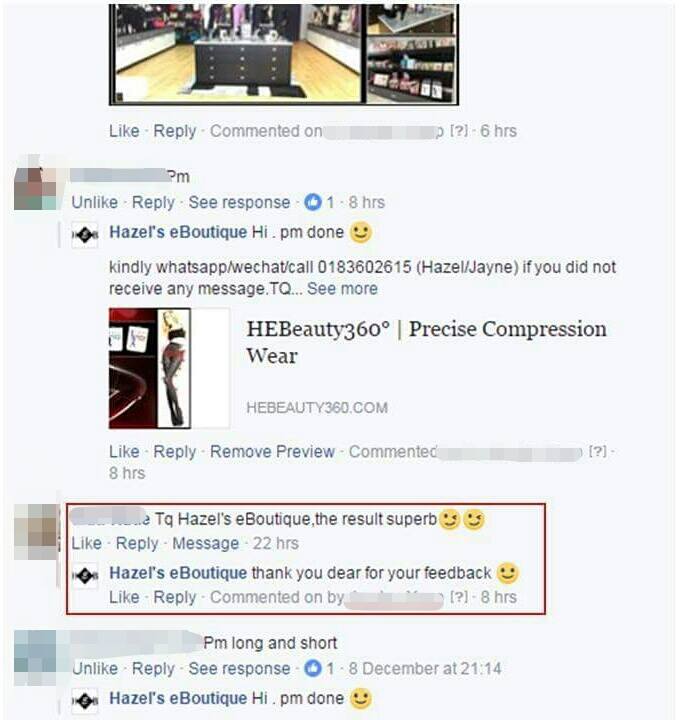Open the shop interior photo at top

click(284, 54)
